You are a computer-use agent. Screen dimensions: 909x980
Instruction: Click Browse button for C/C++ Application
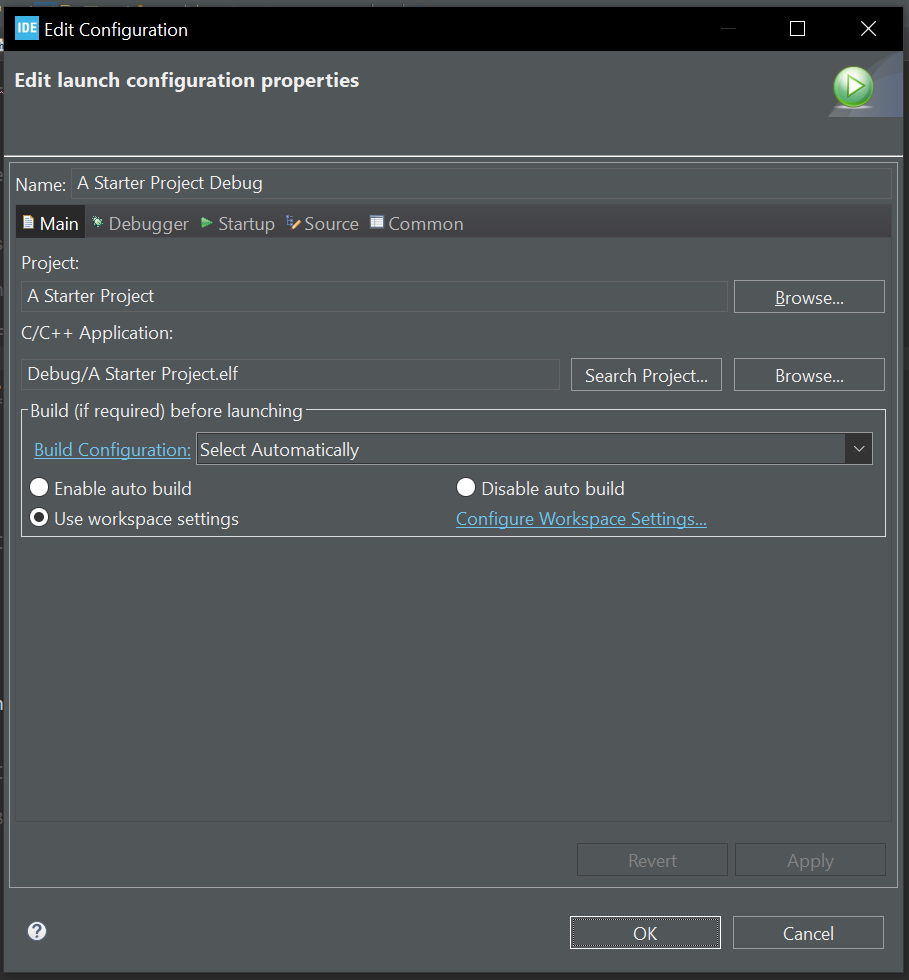coord(809,375)
